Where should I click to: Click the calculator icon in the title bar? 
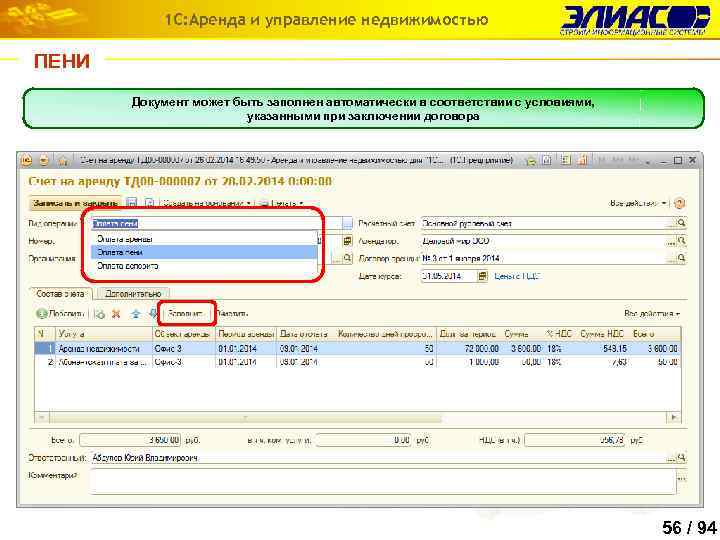pyautogui.click(x=566, y=160)
